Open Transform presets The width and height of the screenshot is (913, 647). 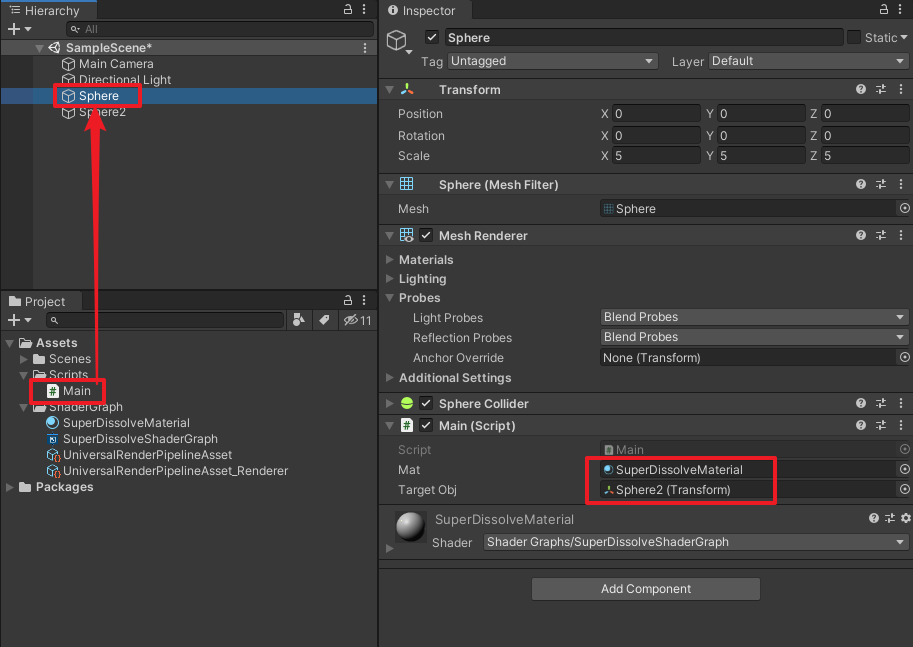[x=881, y=89]
